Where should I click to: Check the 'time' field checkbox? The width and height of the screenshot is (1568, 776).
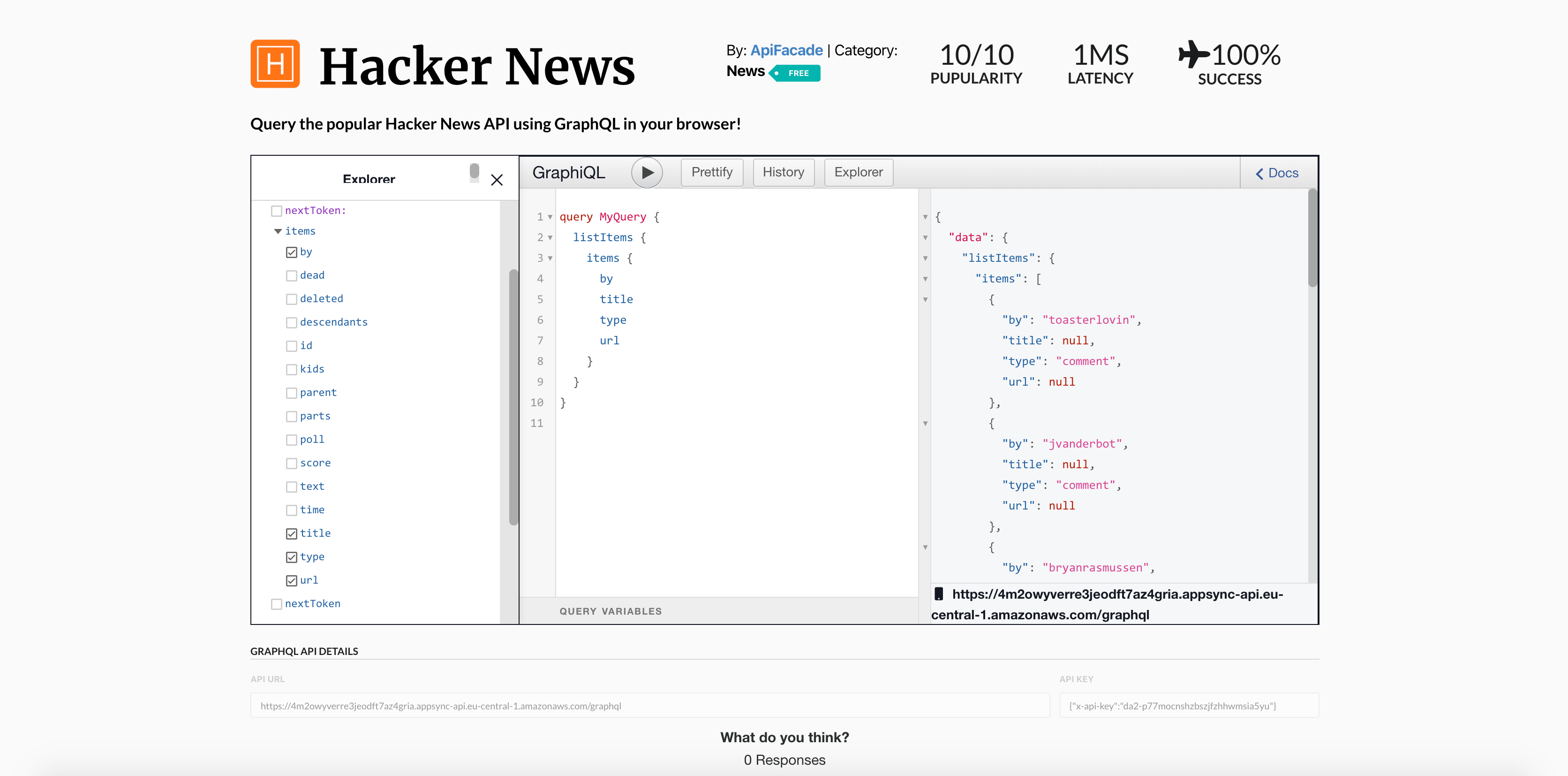292,510
